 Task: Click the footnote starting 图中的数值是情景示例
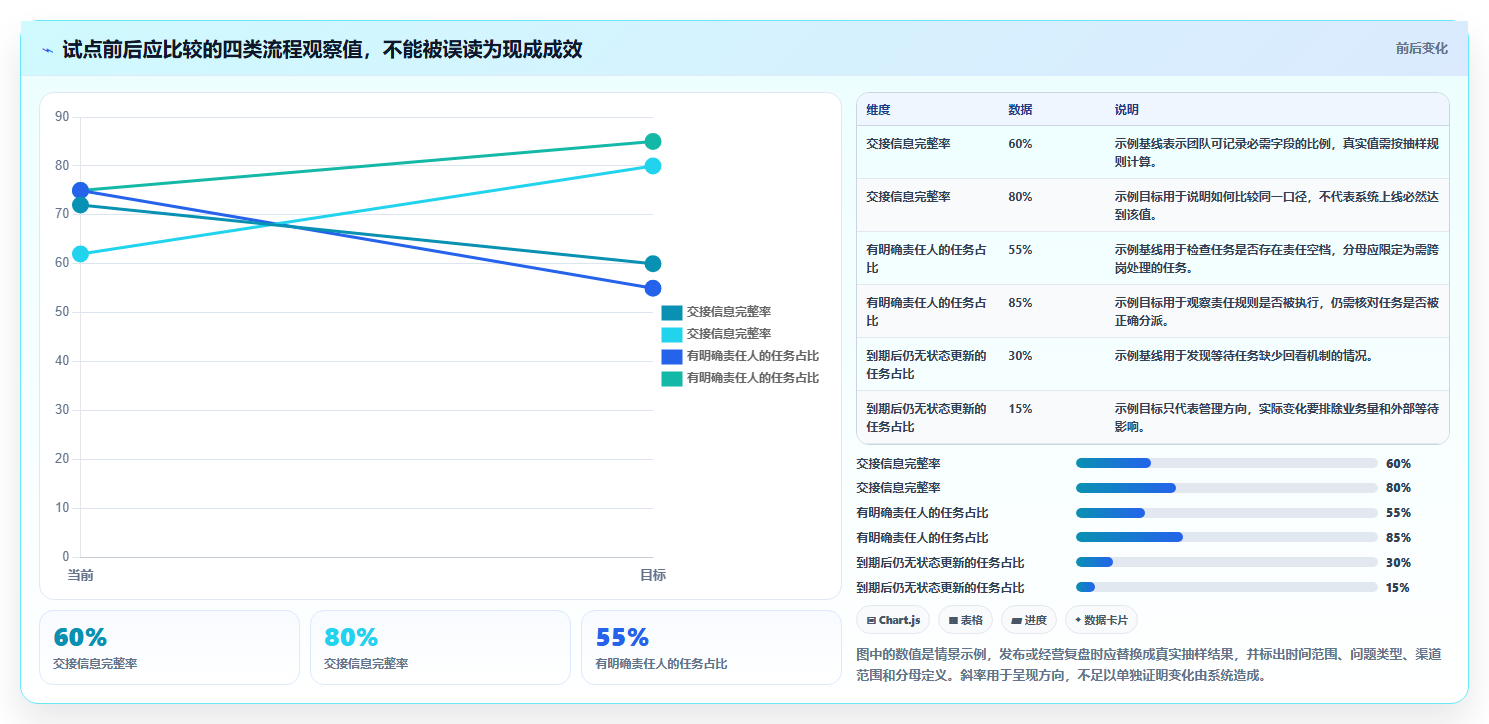(x=1149, y=663)
